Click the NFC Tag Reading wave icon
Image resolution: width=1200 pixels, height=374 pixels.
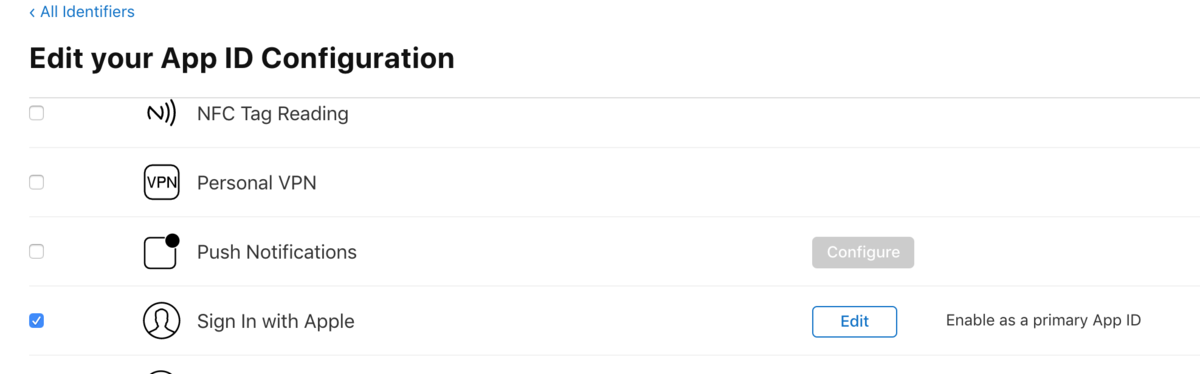tap(161, 113)
